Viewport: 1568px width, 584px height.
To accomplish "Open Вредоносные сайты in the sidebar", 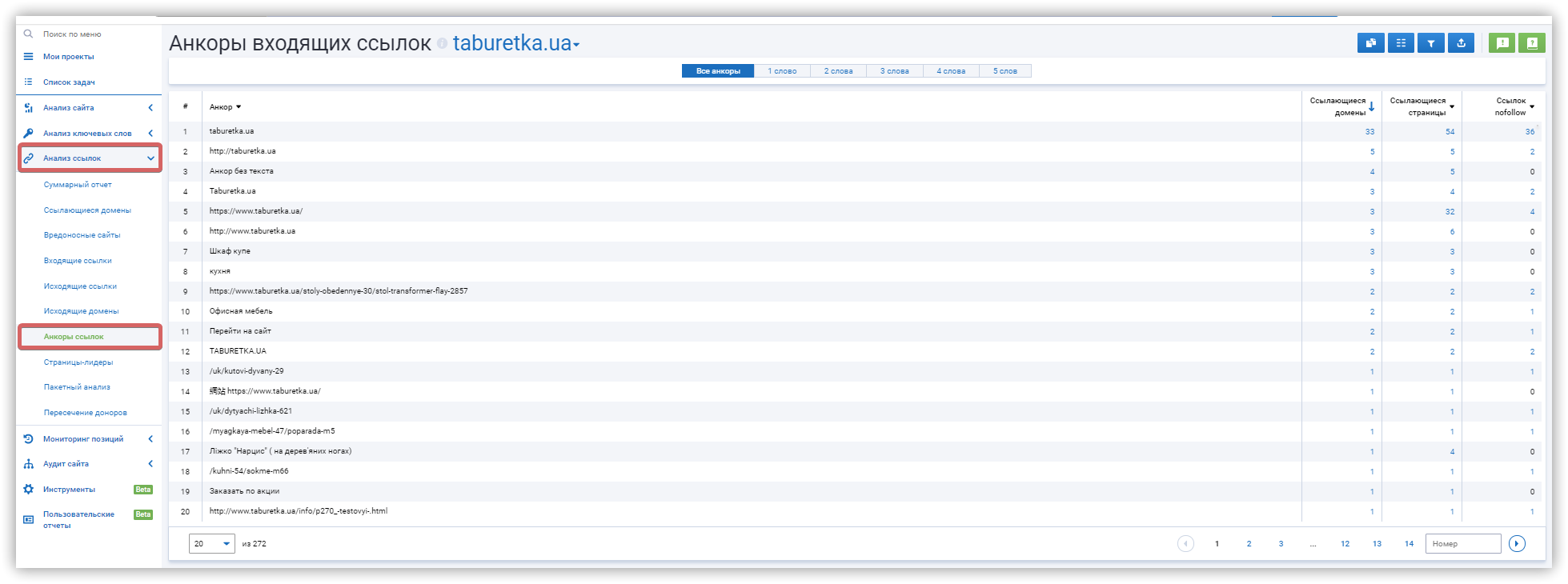I will 82,235.
